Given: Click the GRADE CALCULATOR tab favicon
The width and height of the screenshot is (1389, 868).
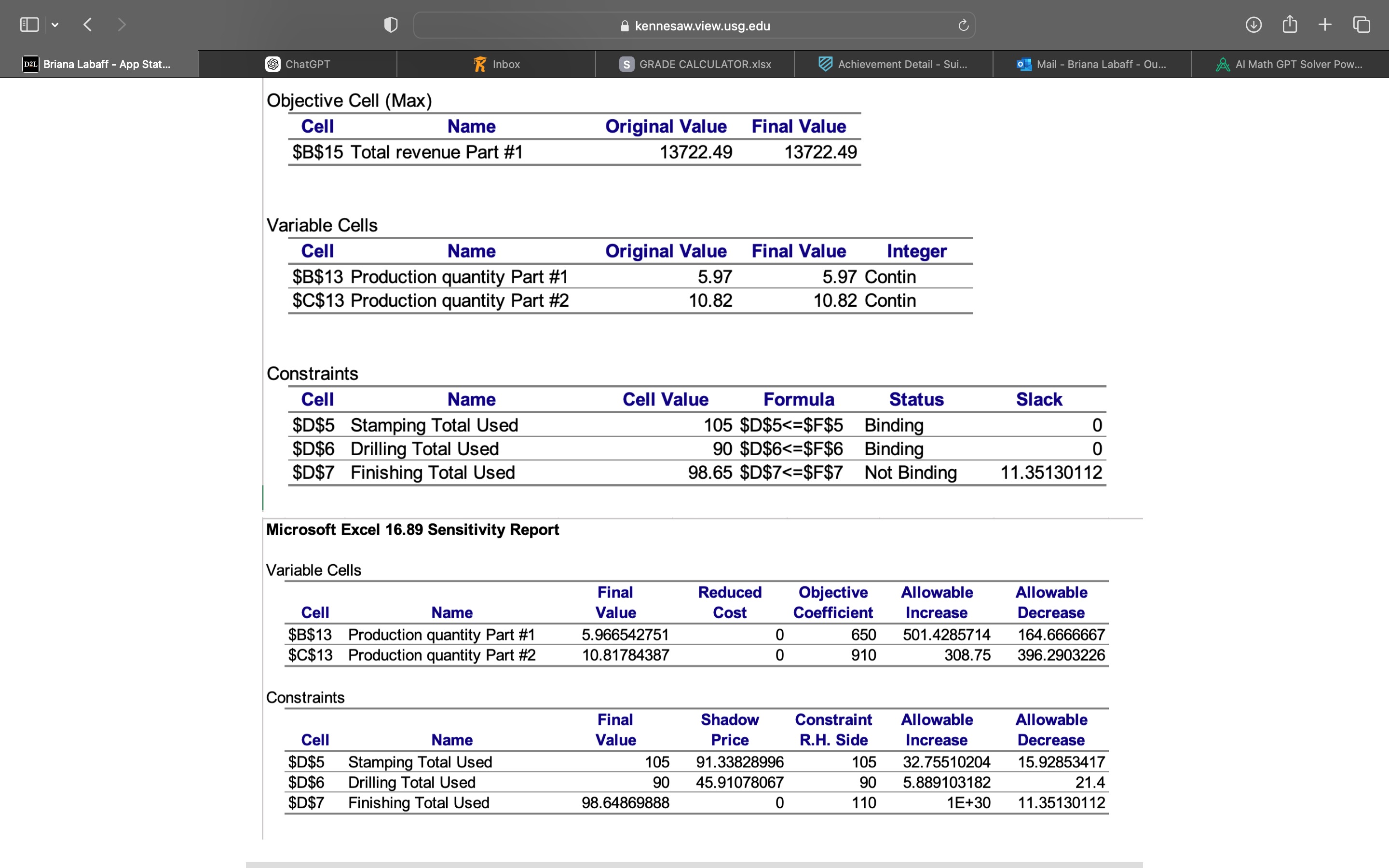Looking at the screenshot, I should [x=627, y=64].
